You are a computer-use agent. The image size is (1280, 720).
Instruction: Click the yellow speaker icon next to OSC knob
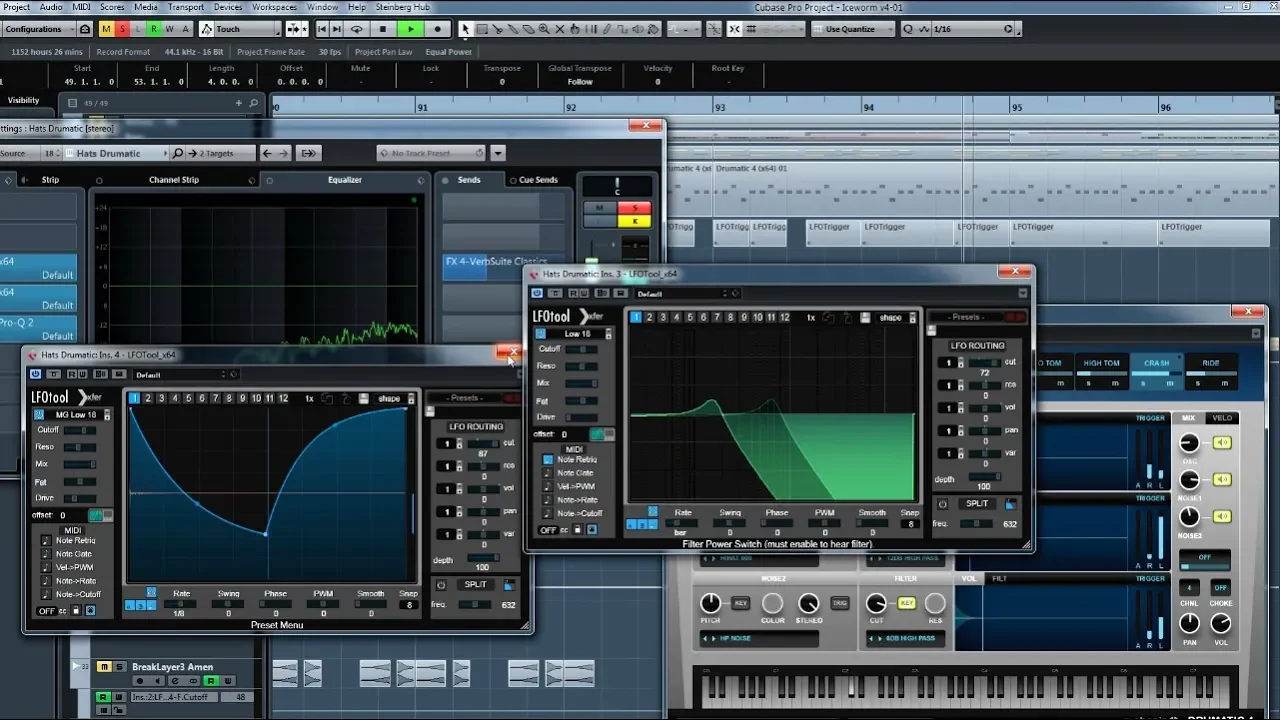[1222, 443]
